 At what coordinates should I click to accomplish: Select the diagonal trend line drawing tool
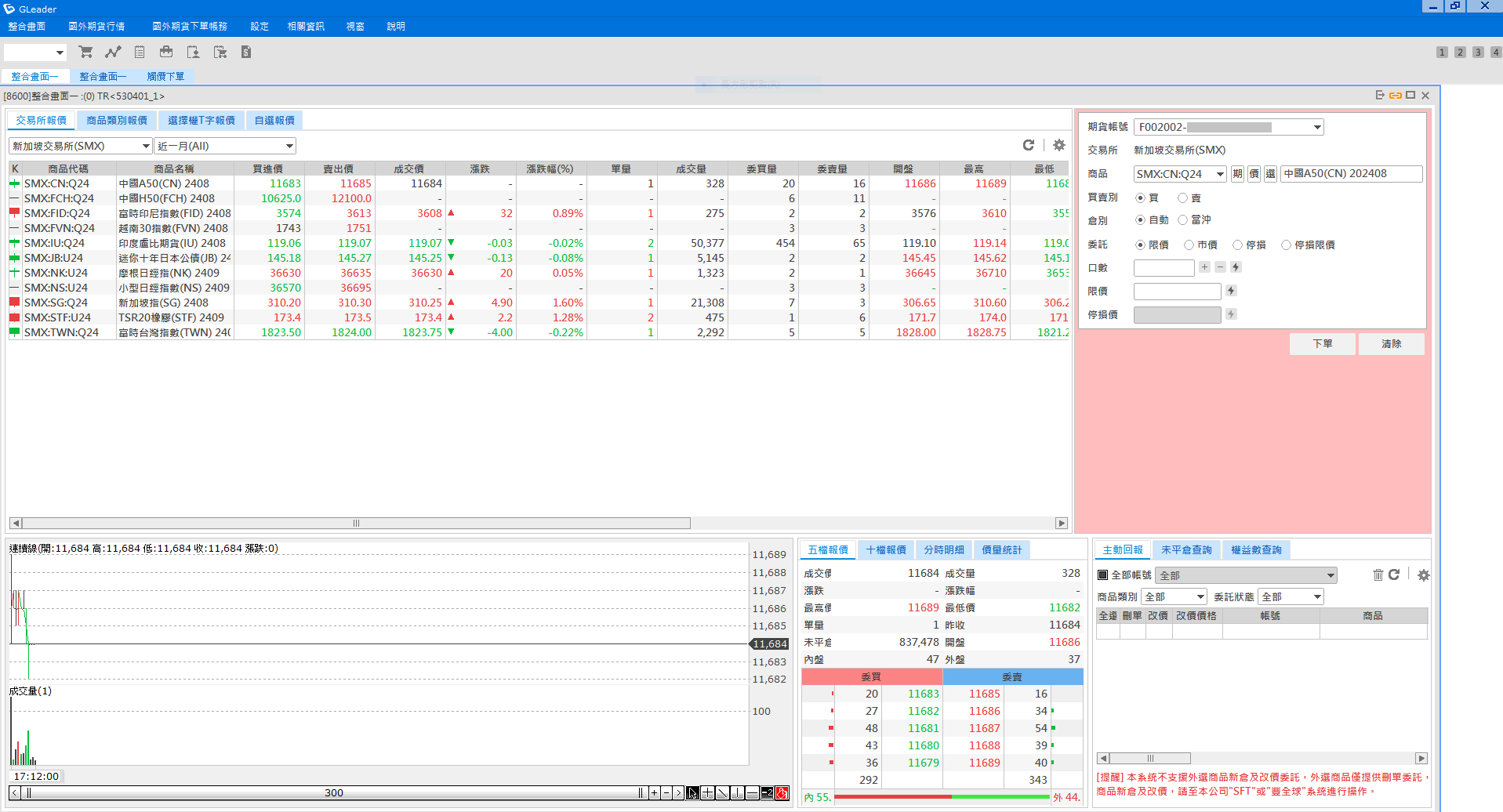tap(722, 793)
